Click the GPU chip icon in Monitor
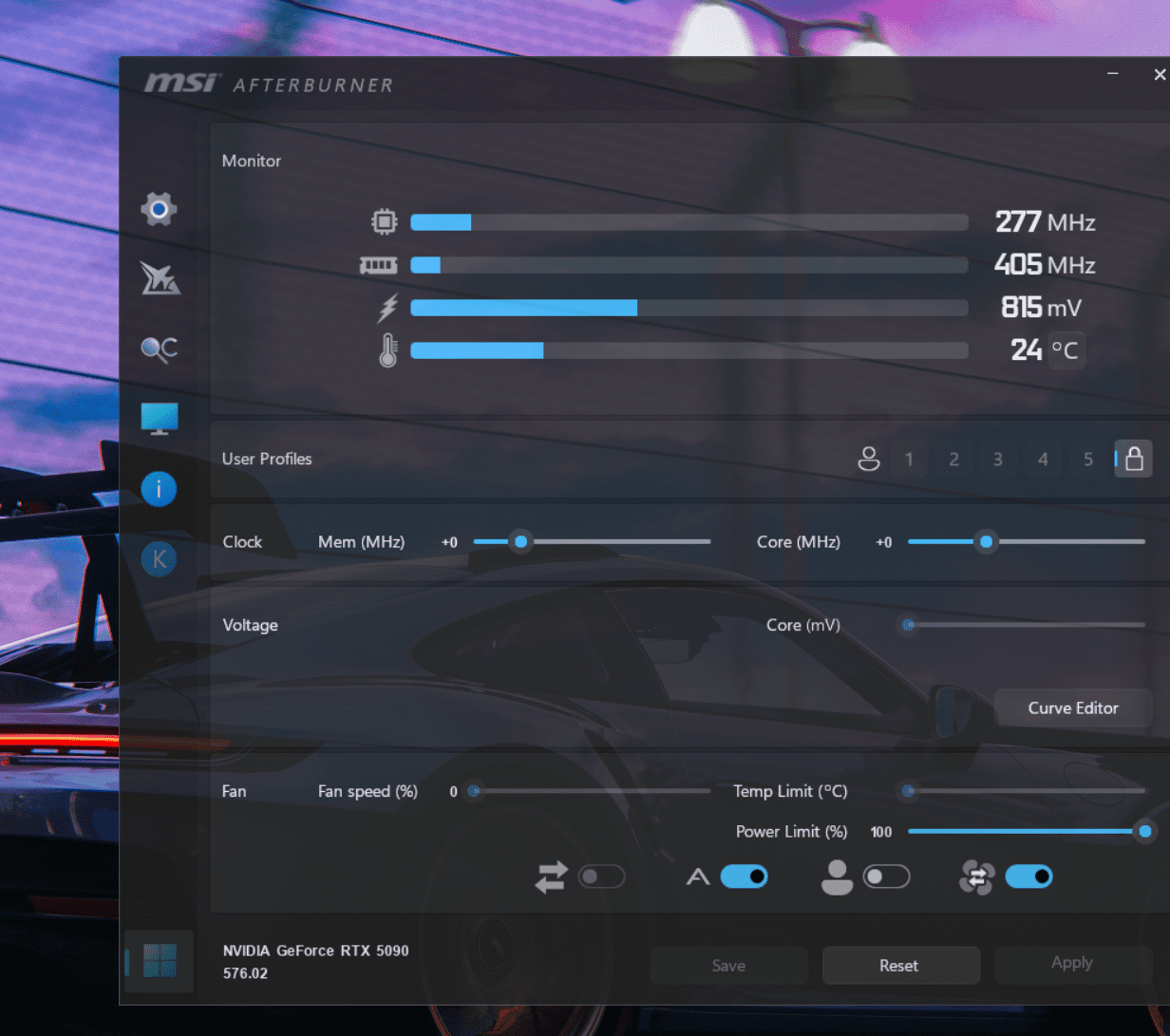Image resolution: width=1170 pixels, height=1036 pixels. pos(384,222)
